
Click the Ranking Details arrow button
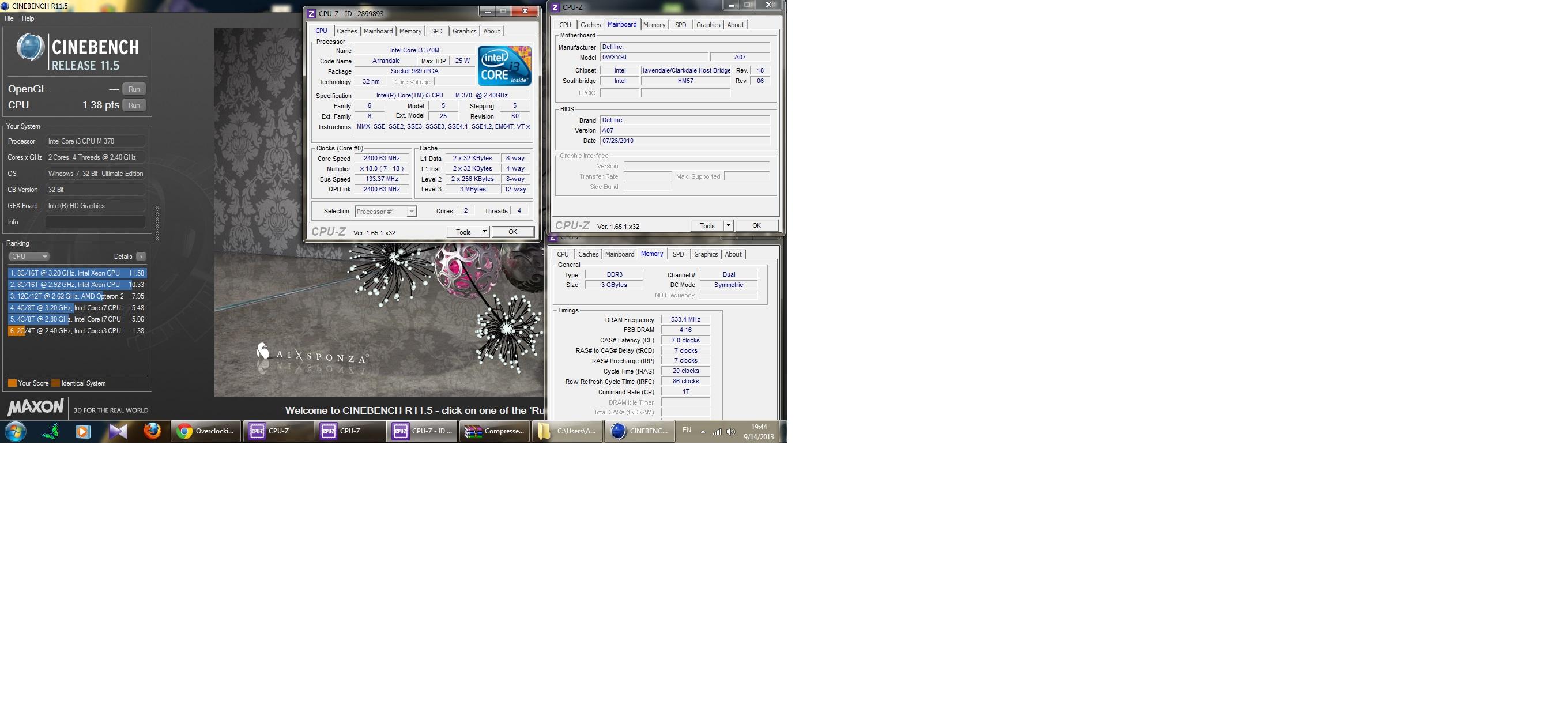coord(141,257)
